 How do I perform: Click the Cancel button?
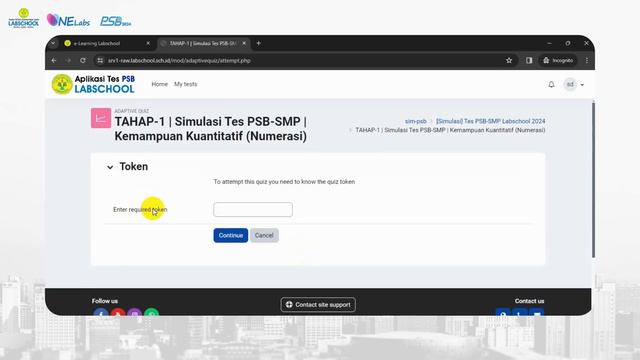(x=264, y=235)
